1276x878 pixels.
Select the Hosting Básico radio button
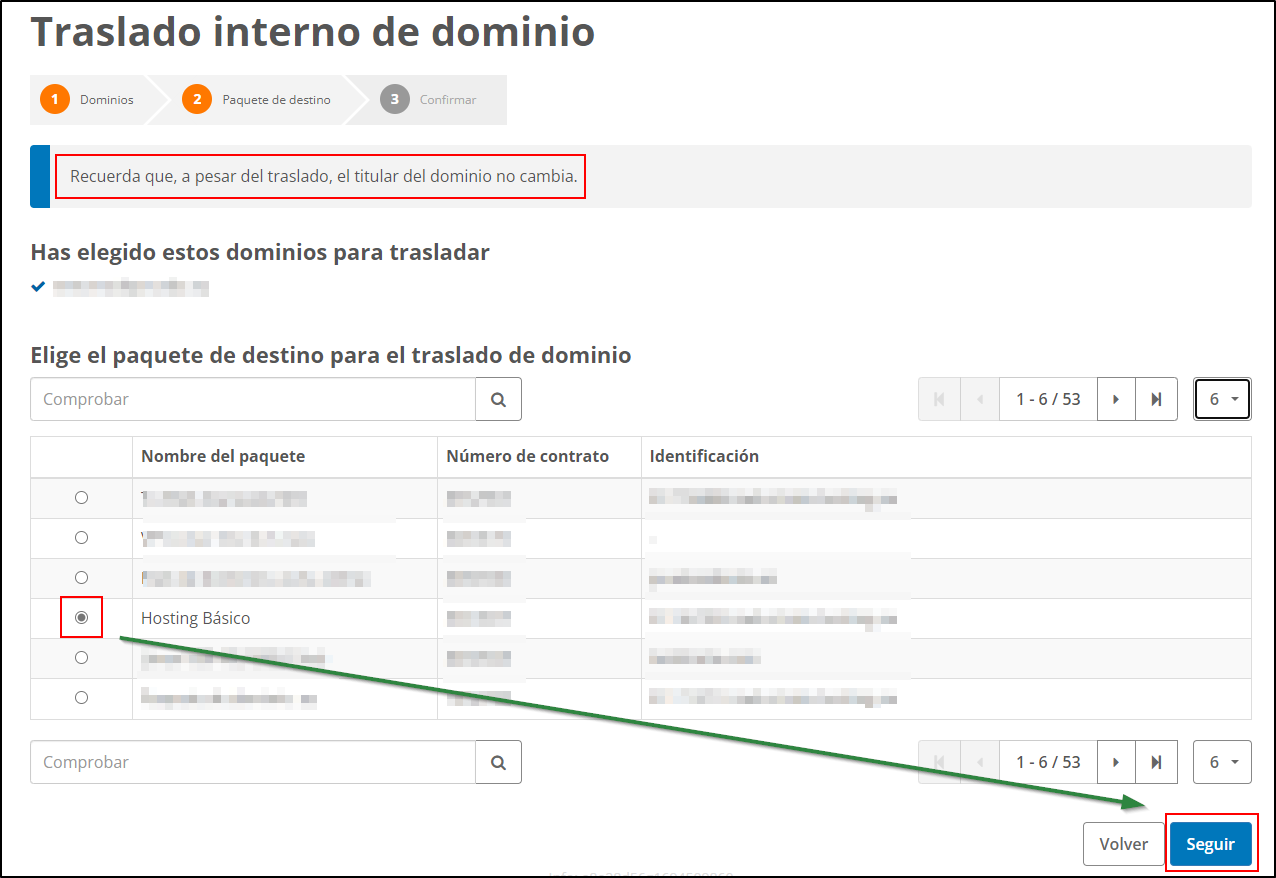pyautogui.click(x=81, y=617)
